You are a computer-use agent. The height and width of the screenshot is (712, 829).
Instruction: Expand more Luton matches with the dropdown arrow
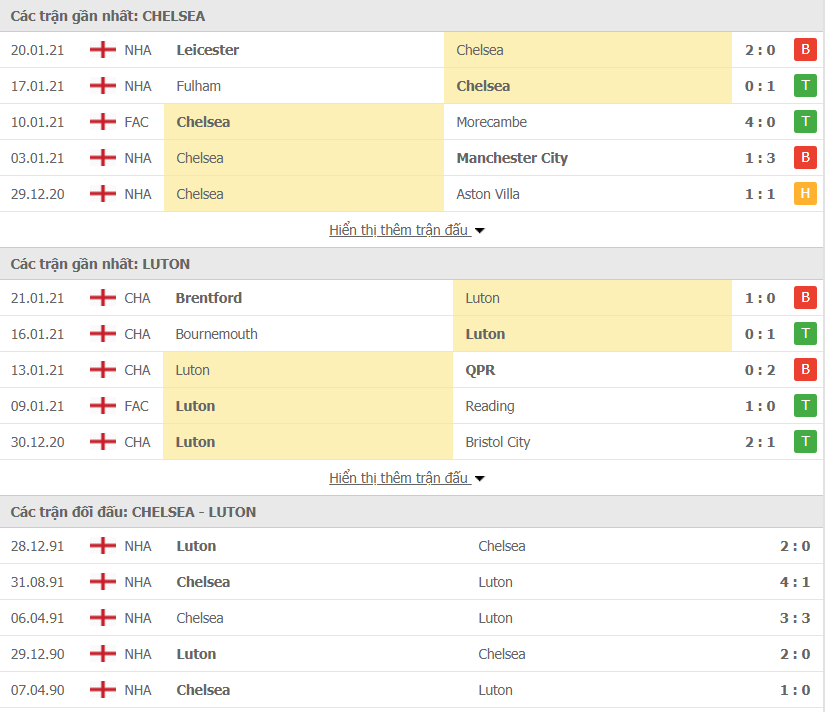tap(480, 479)
